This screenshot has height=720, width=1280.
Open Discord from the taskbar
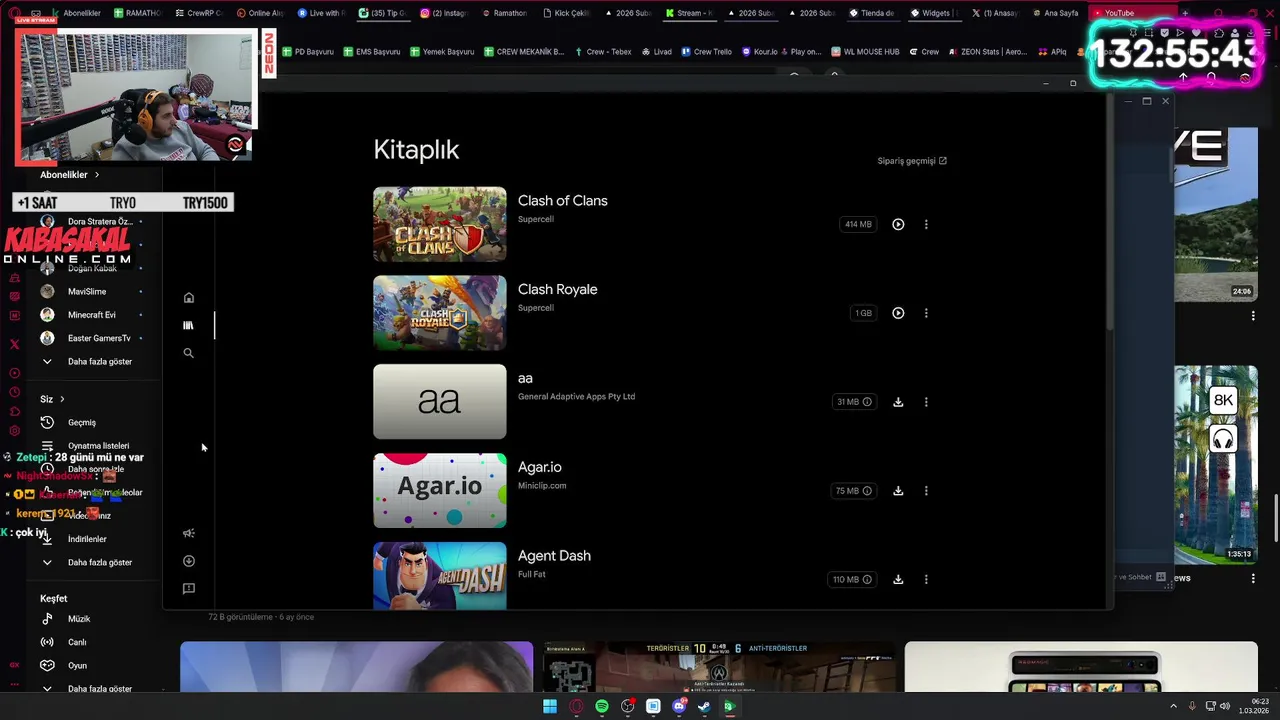click(x=679, y=706)
